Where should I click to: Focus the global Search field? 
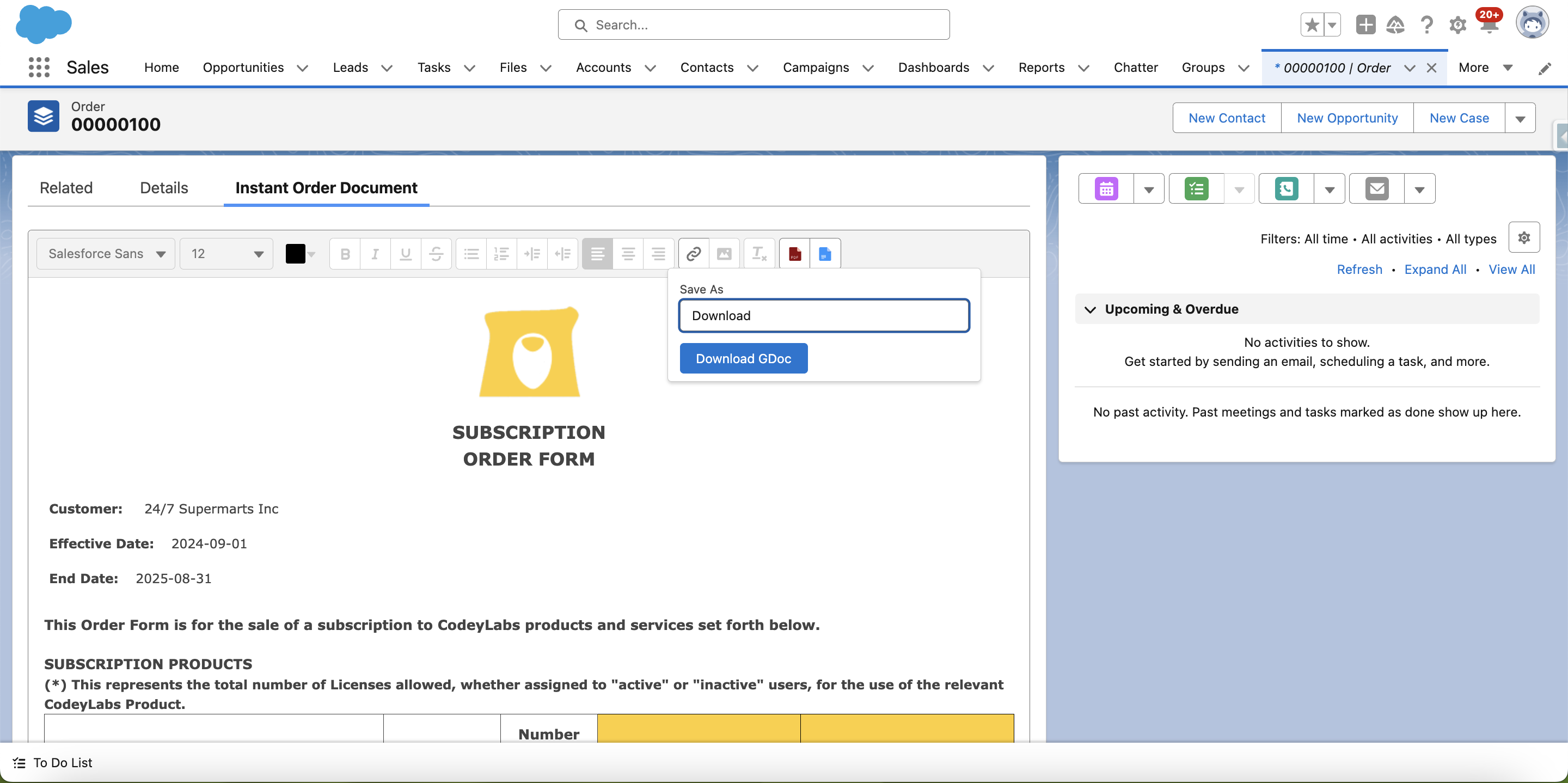(754, 25)
